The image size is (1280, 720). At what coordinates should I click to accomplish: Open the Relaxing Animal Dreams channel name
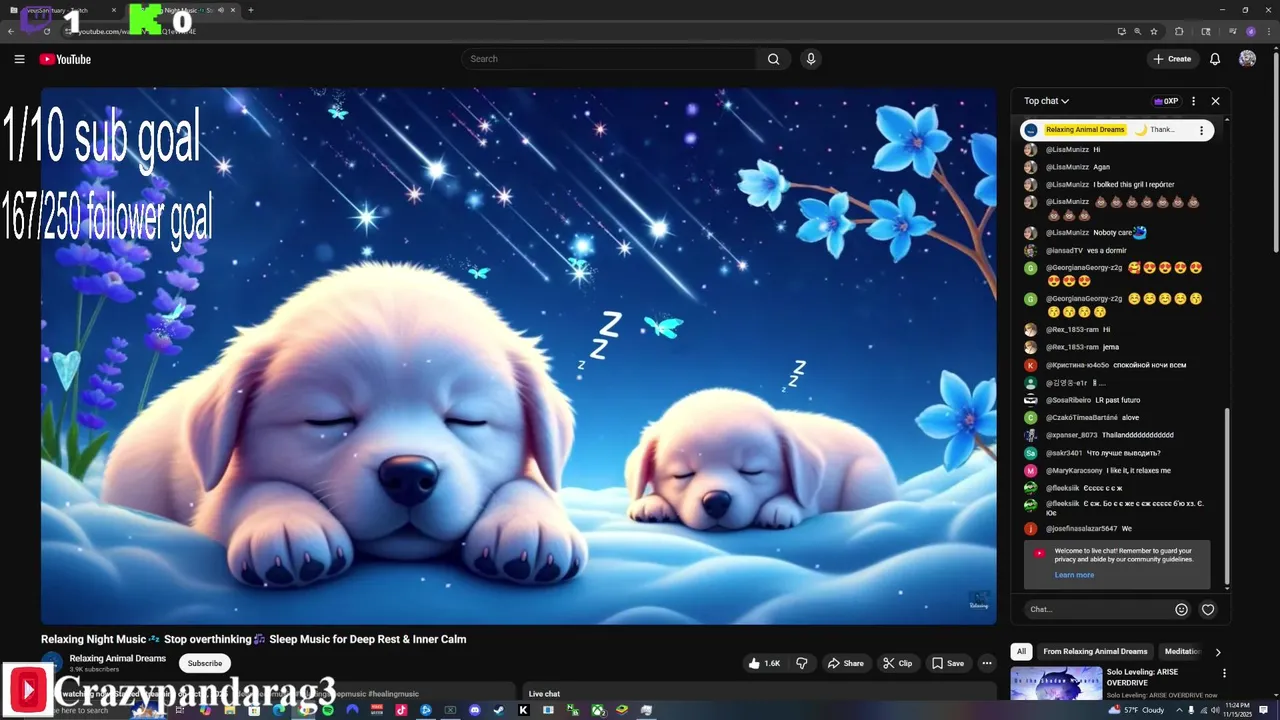[118, 658]
